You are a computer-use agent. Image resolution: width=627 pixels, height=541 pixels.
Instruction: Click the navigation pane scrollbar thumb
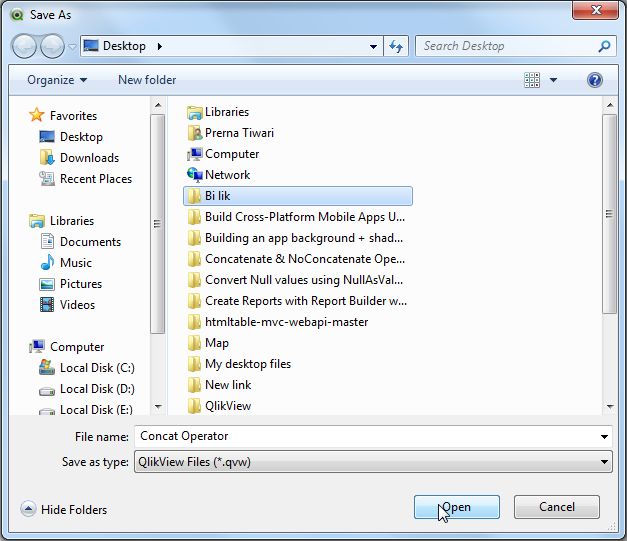point(158,224)
